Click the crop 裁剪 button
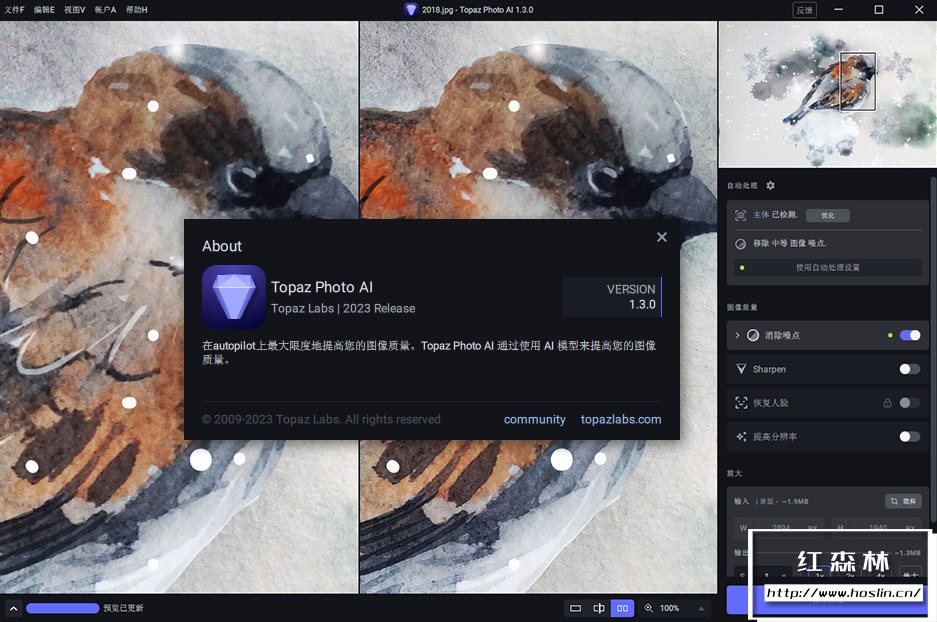Screen dimensions: 937x622 click(903, 501)
